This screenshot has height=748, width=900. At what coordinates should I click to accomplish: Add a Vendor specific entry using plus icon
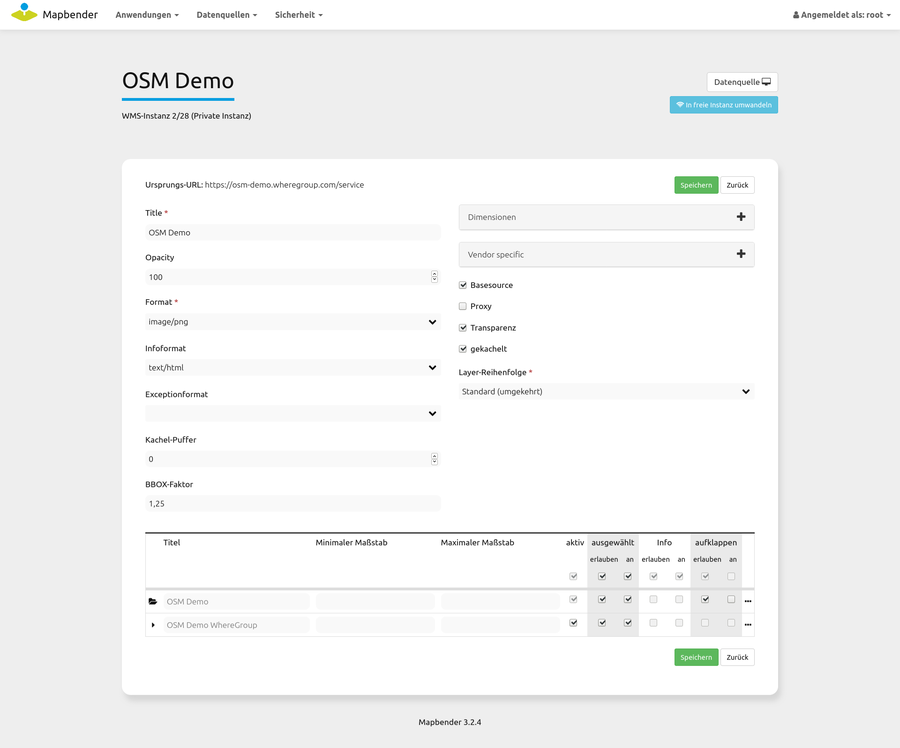741,254
